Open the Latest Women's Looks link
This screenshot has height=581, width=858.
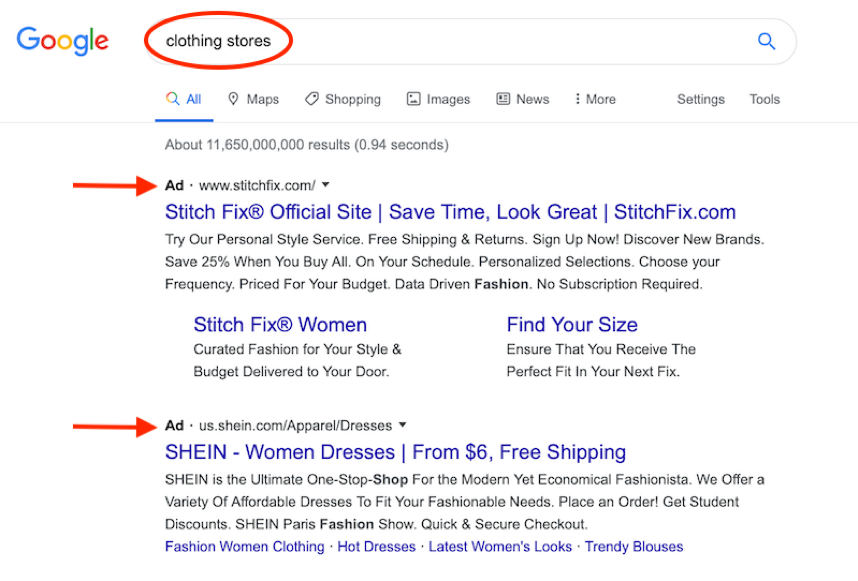[x=500, y=547]
